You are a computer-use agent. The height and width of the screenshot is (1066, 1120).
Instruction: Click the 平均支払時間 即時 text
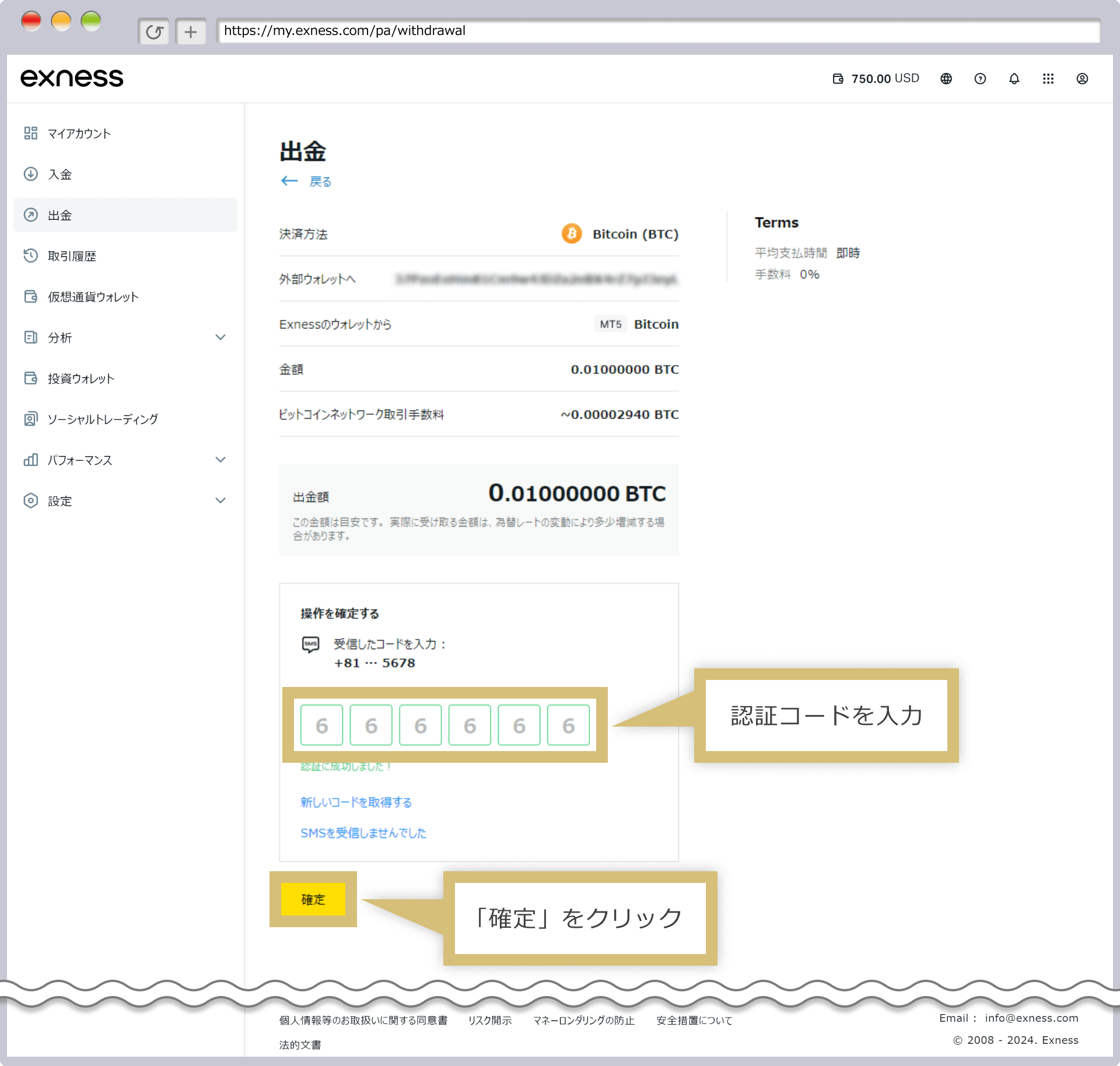tap(807, 253)
